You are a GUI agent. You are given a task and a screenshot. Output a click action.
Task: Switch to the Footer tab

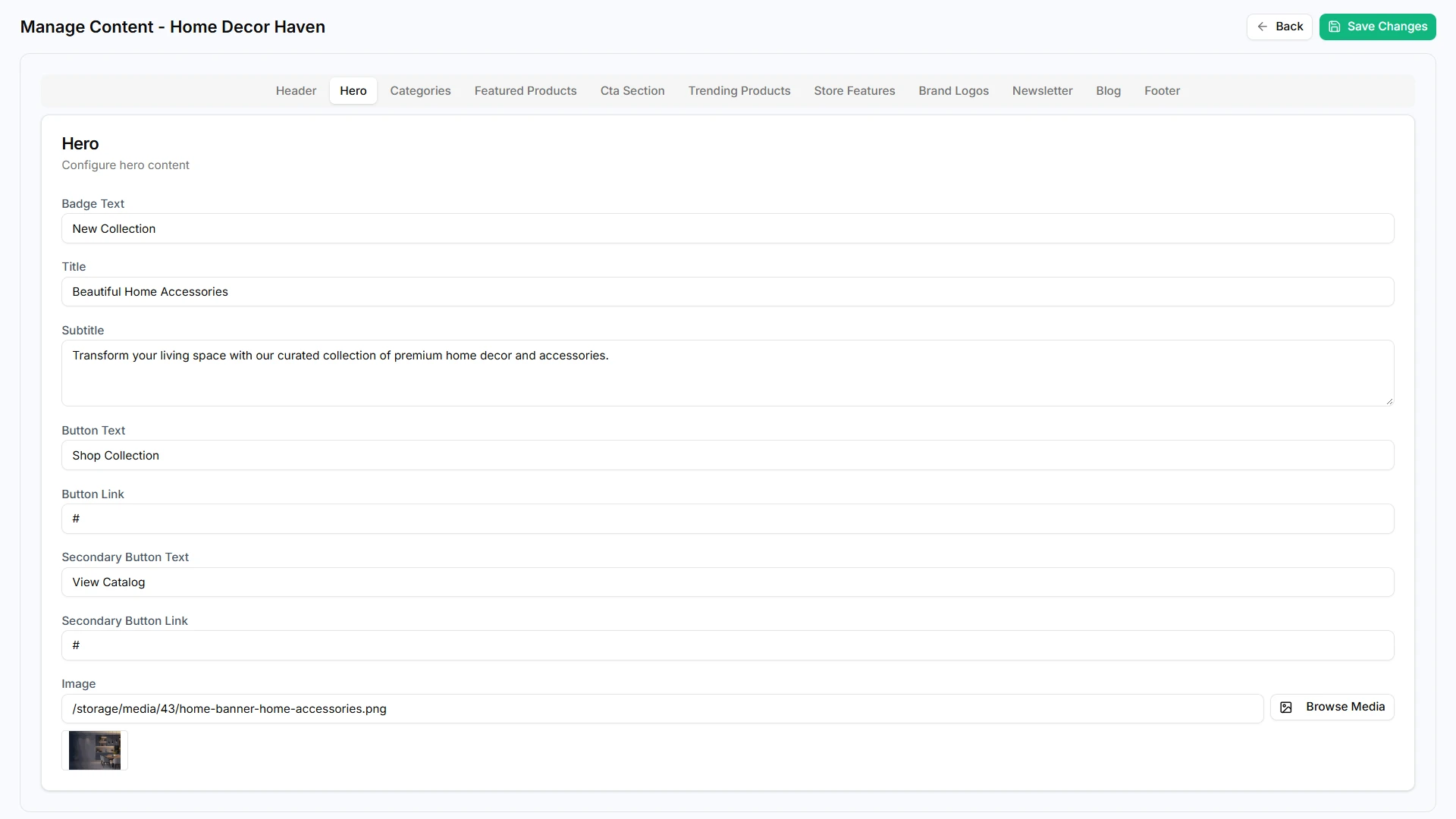tap(1162, 91)
